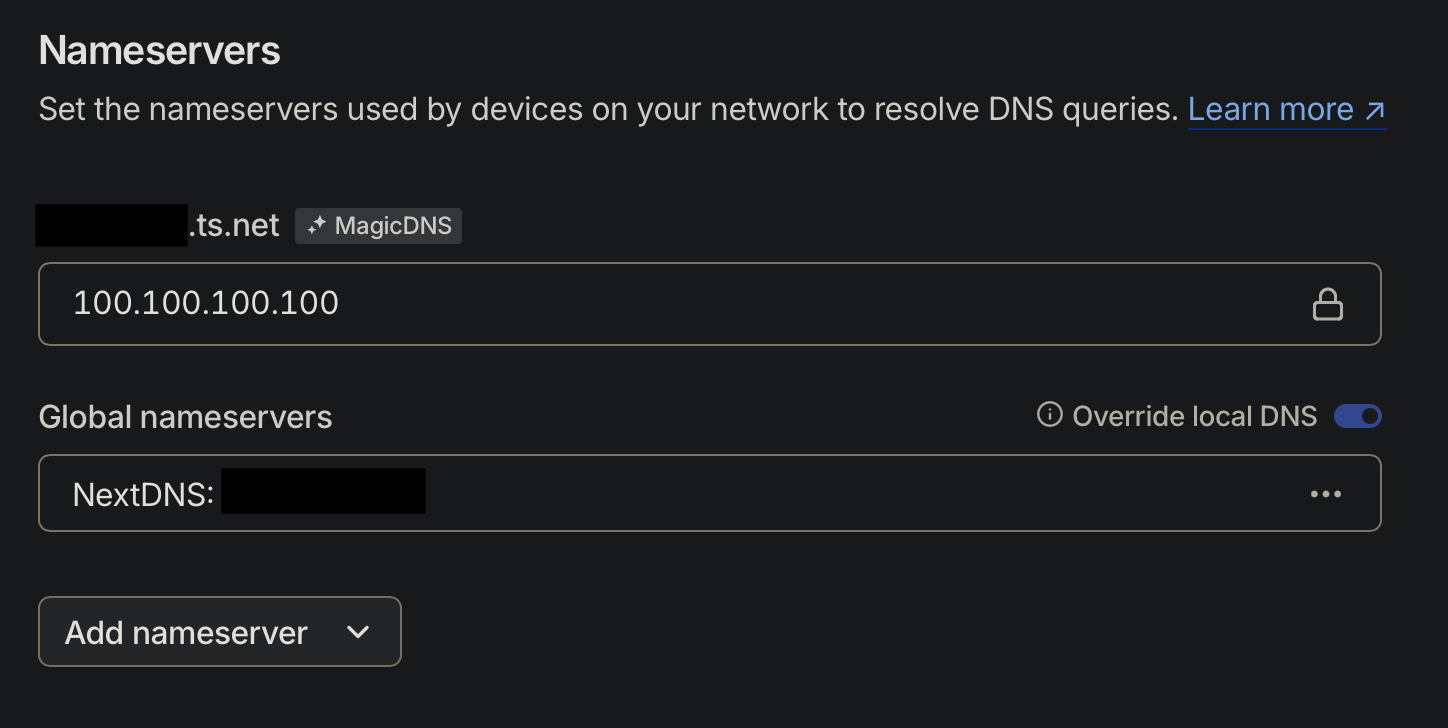Click the tailnet name ending in .ts.net
The image size is (1448, 728).
(157, 225)
